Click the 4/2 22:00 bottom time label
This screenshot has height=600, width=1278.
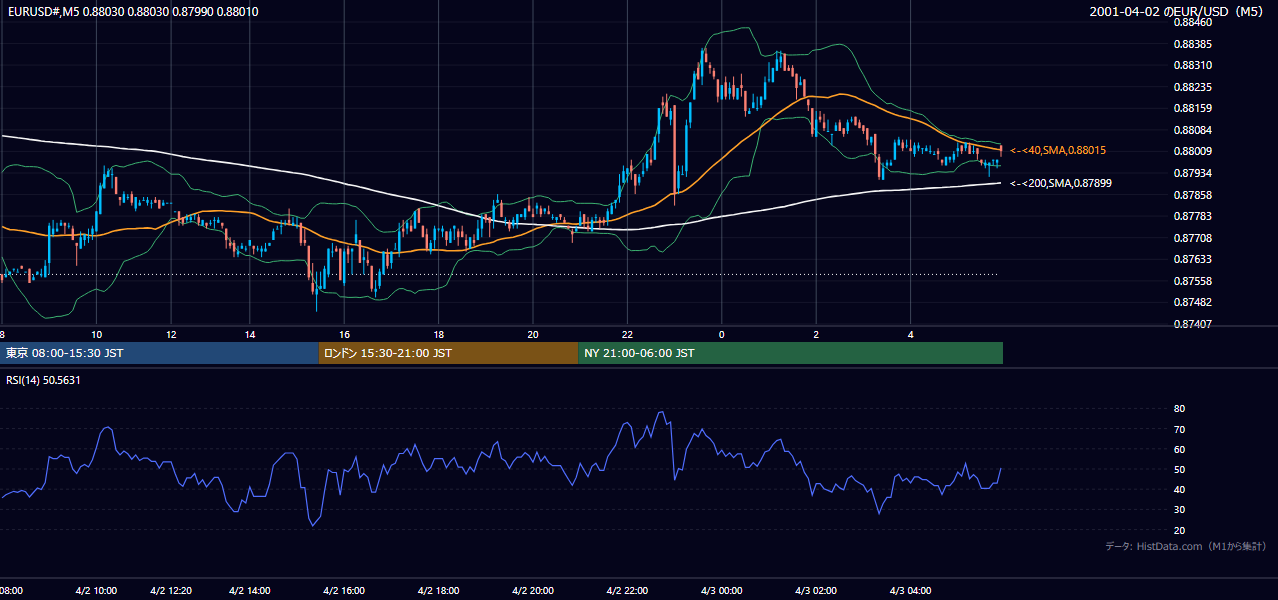click(627, 590)
